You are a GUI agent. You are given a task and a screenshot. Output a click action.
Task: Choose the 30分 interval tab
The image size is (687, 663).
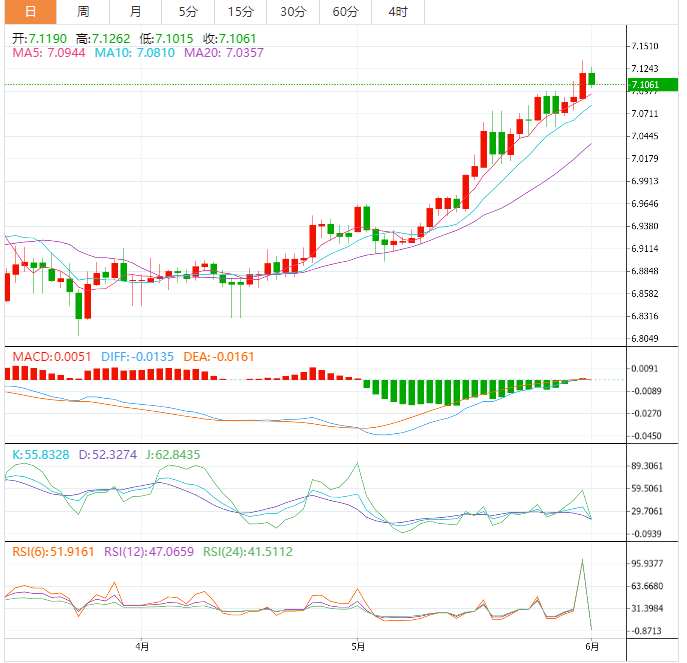pyautogui.click(x=293, y=12)
